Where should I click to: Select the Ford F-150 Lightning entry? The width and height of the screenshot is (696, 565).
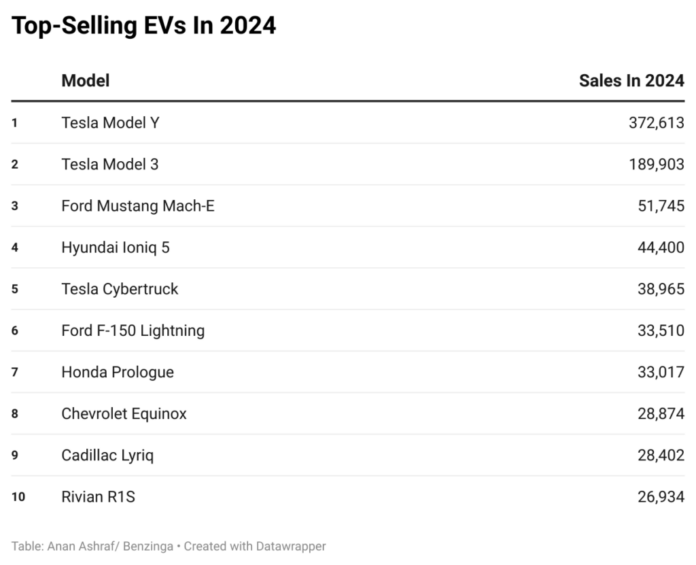click(x=133, y=330)
